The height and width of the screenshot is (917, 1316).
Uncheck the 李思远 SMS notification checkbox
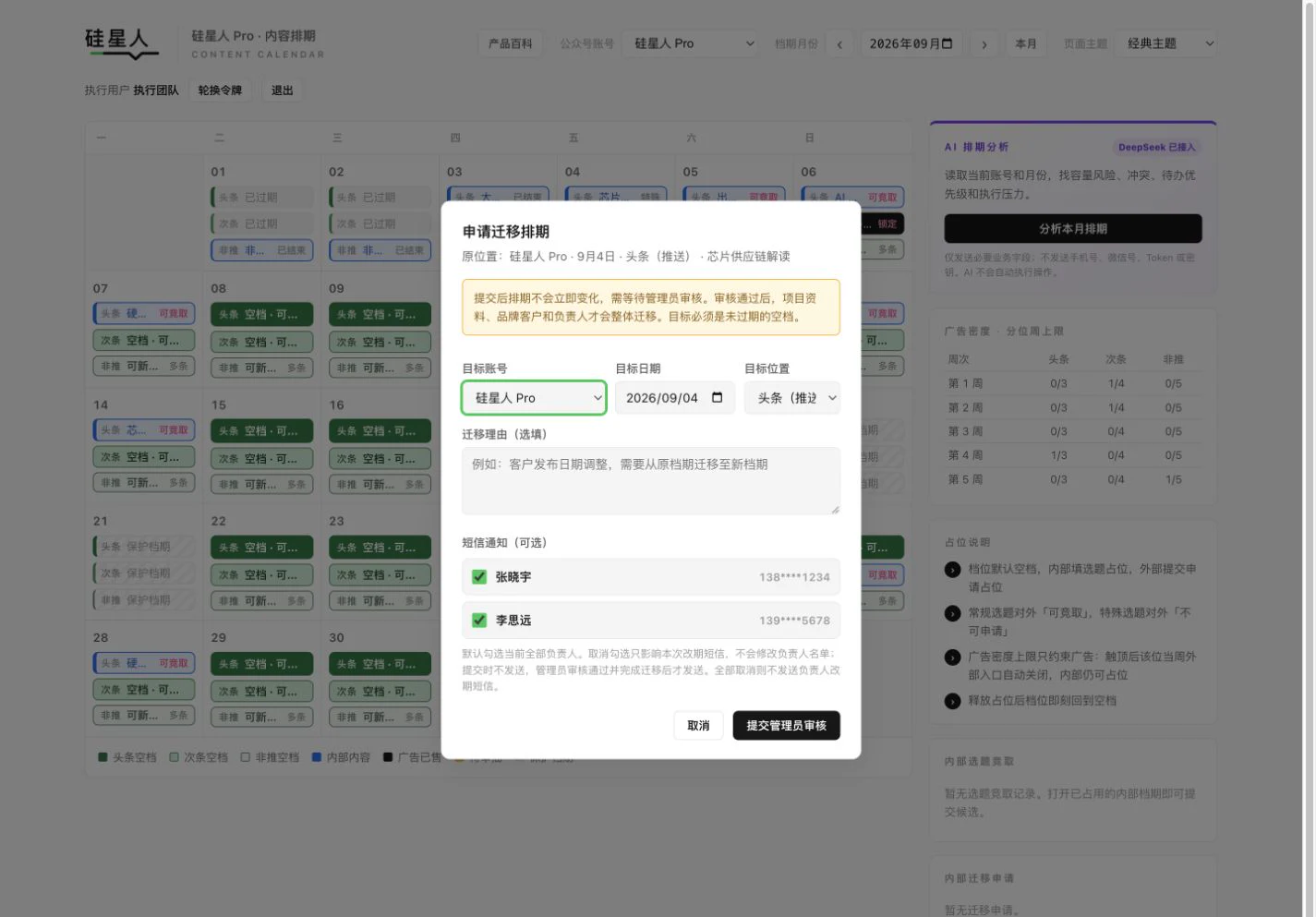tap(479, 621)
